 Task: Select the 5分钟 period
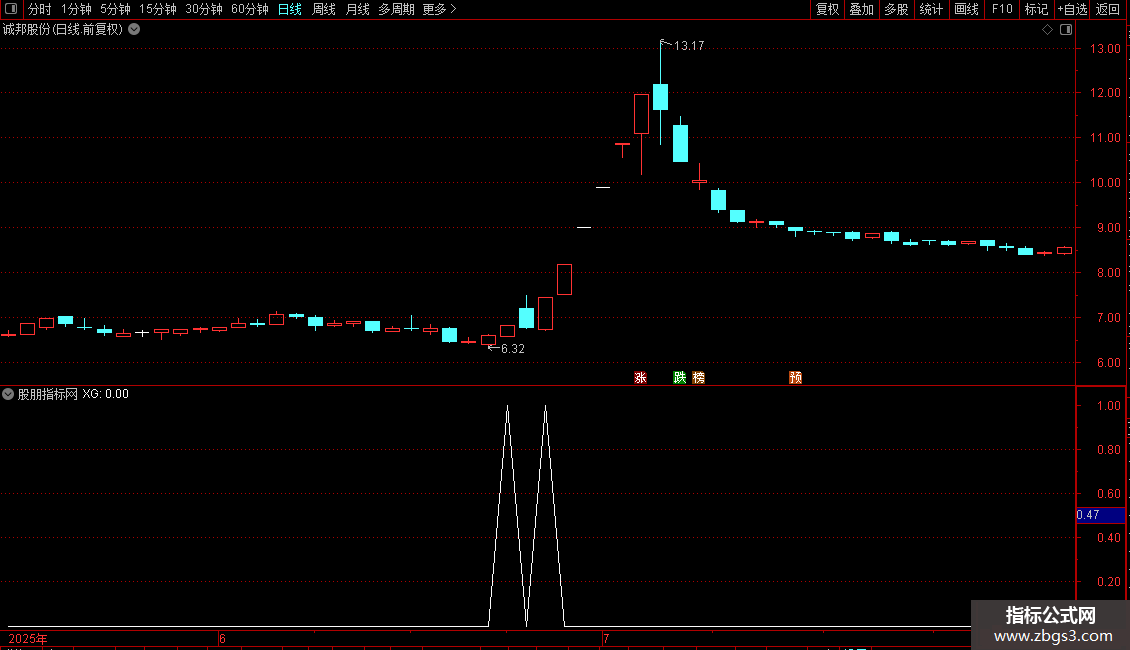click(115, 9)
